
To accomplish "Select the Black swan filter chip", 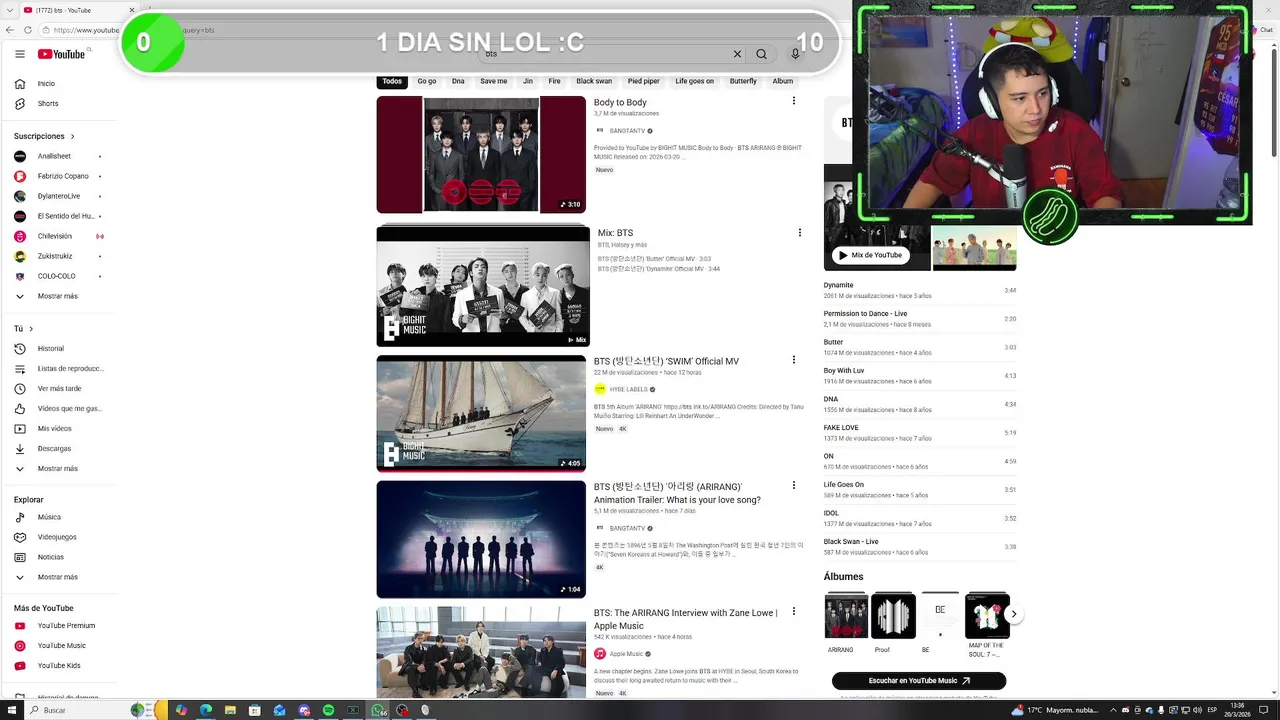I will (594, 81).
